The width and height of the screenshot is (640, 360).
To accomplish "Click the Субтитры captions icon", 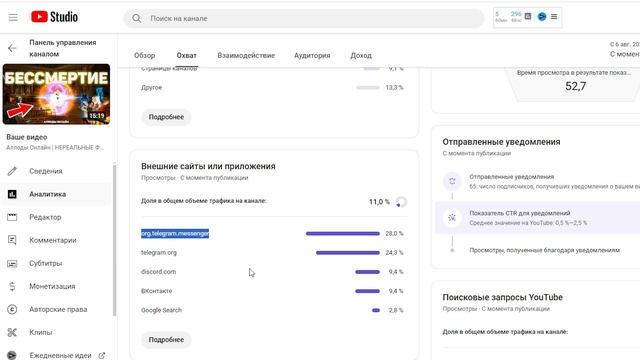I will pos(12,263).
